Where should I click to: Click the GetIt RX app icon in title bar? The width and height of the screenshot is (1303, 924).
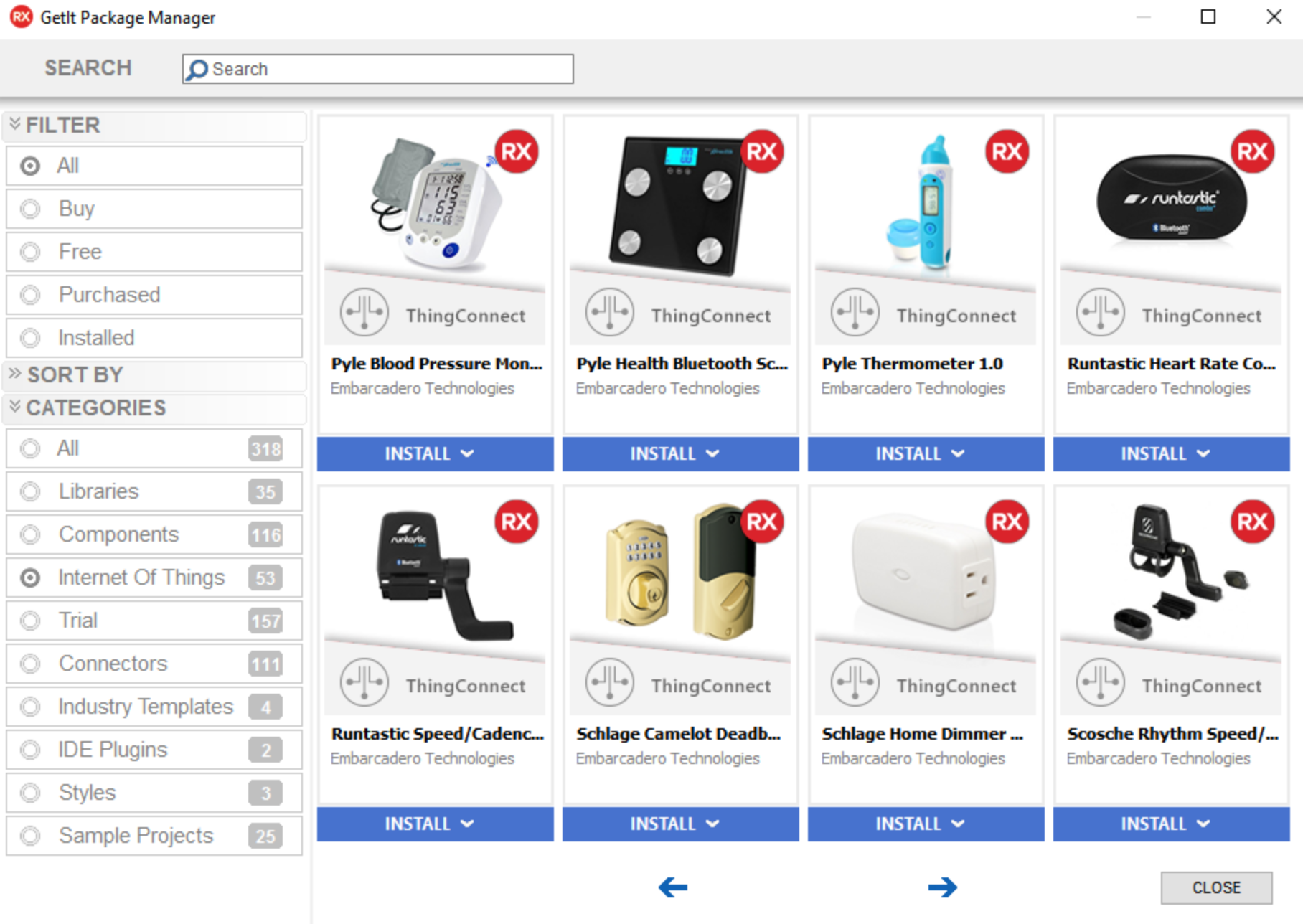22,16
